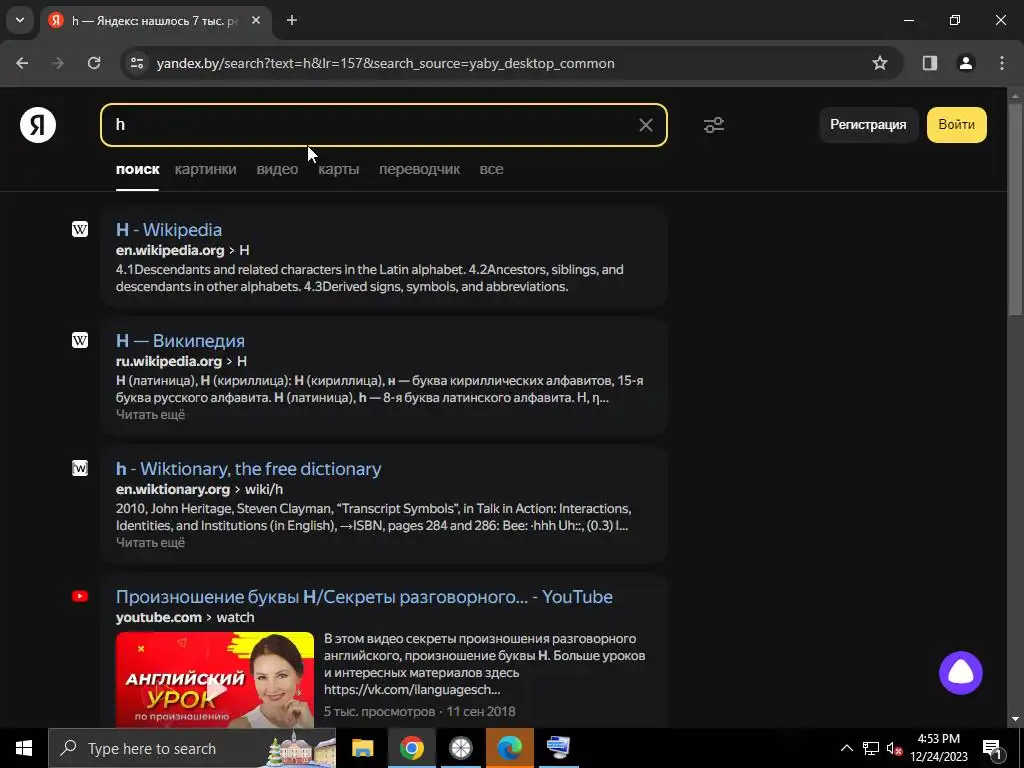1024x768 pixels.
Task: Click YouTube favicon beside pronunciation video result
Action: pyautogui.click(x=80, y=596)
